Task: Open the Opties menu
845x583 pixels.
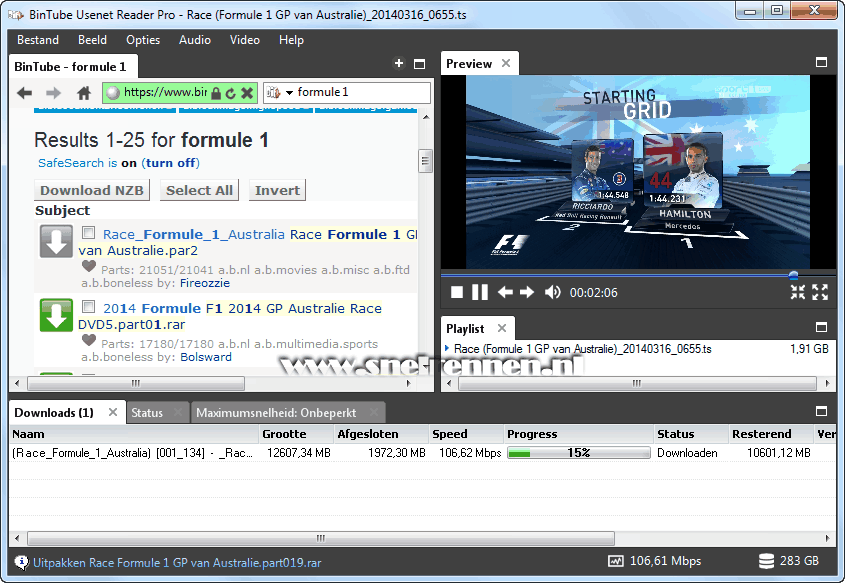Action: pos(143,40)
